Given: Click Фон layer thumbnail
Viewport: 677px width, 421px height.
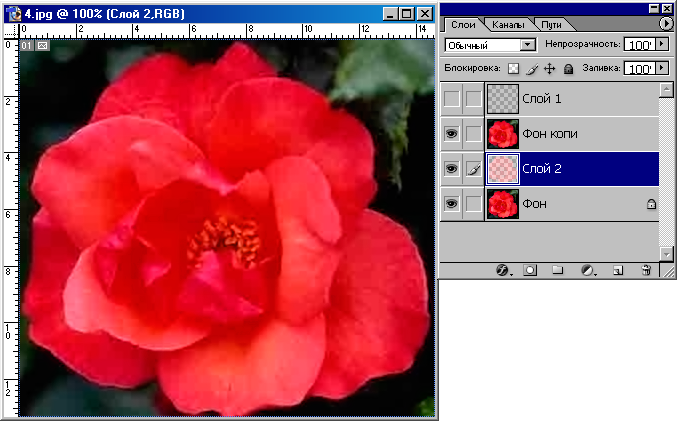Looking at the screenshot, I should 503,204.
